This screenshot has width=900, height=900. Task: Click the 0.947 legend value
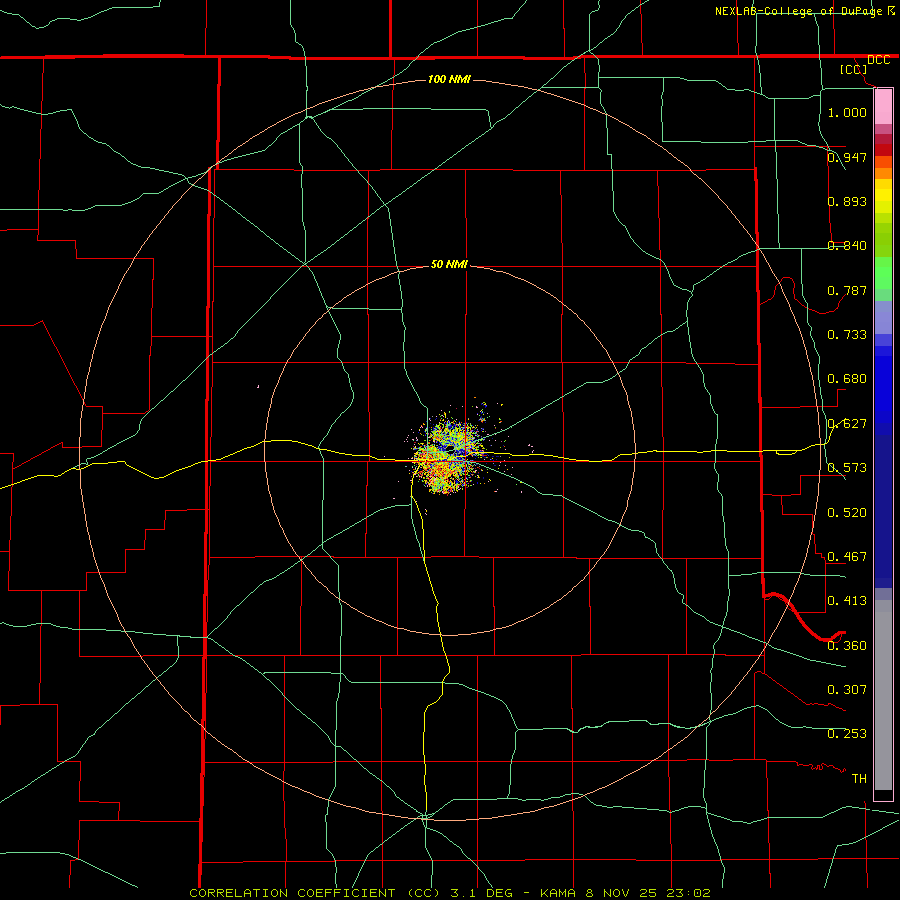coord(847,157)
